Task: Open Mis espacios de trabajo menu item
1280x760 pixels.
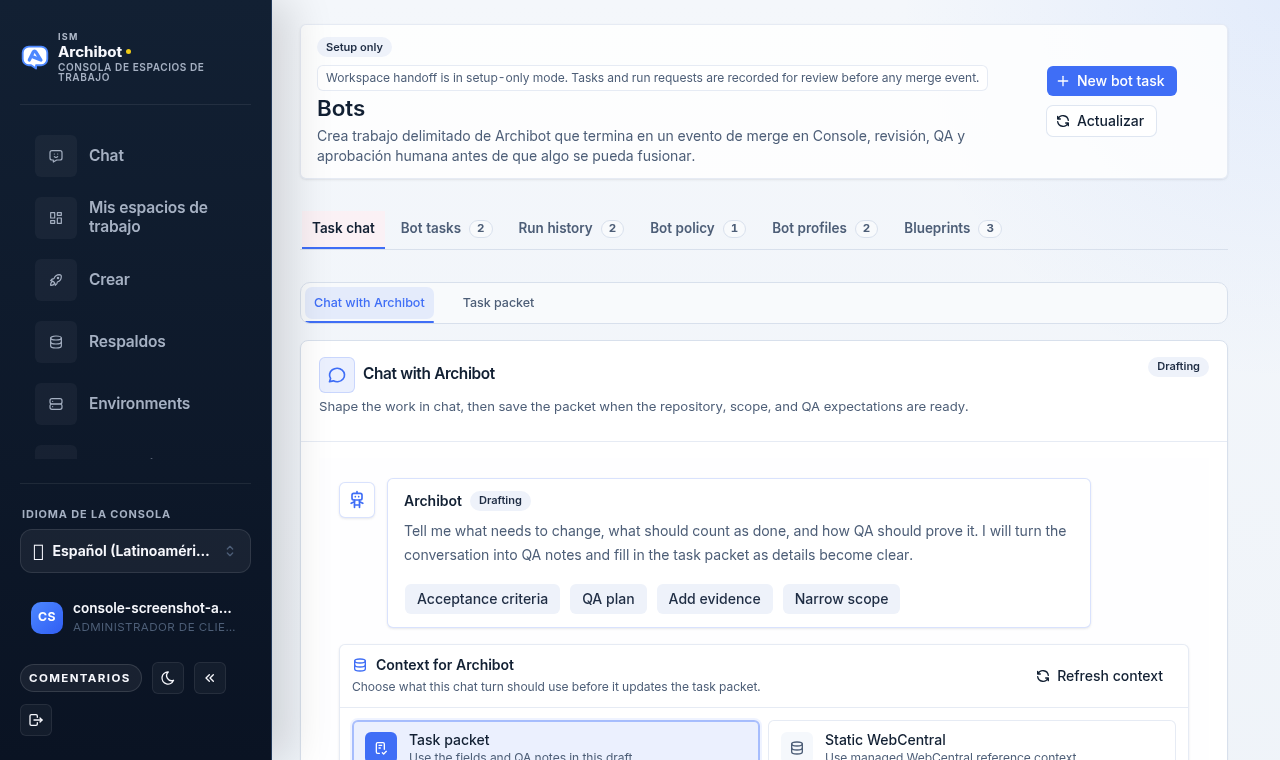Action: pos(135,218)
